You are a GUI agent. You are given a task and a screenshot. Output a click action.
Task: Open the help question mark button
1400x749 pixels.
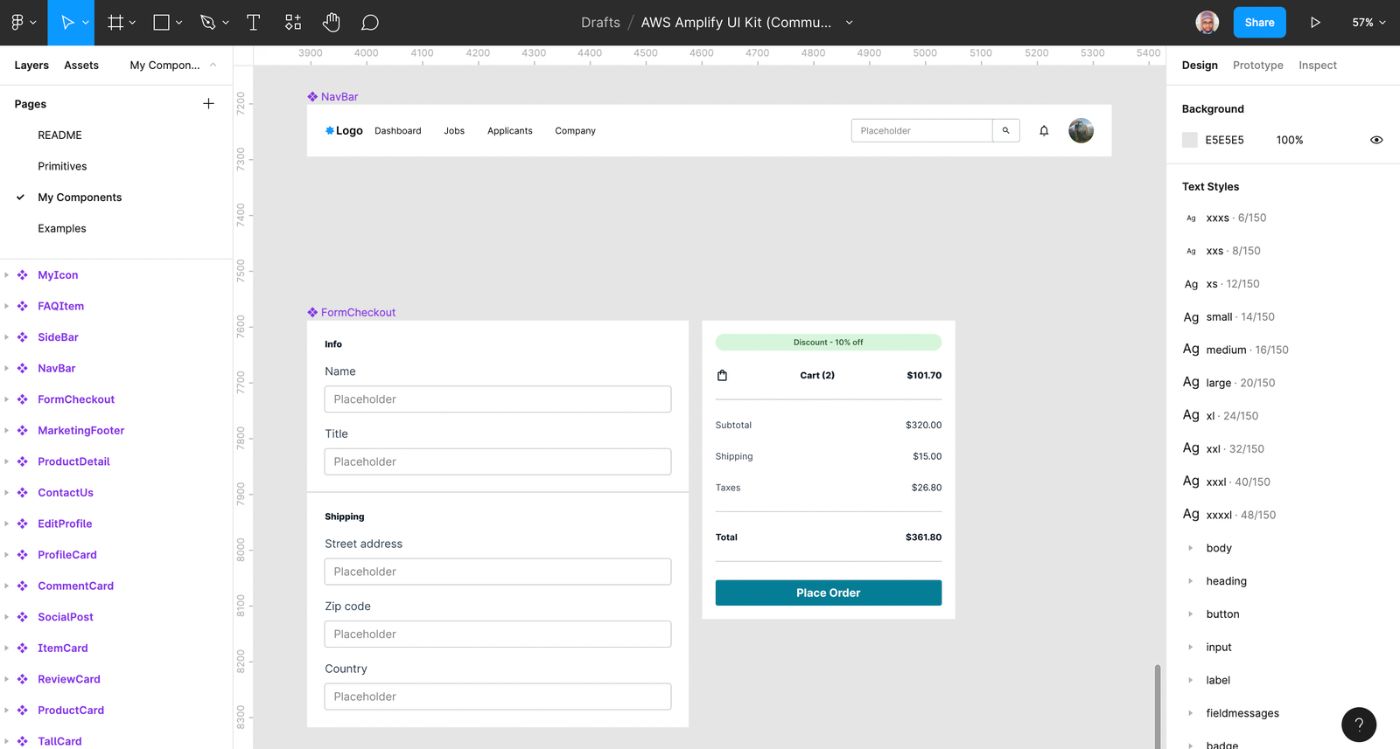click(x=1358, y=724)
